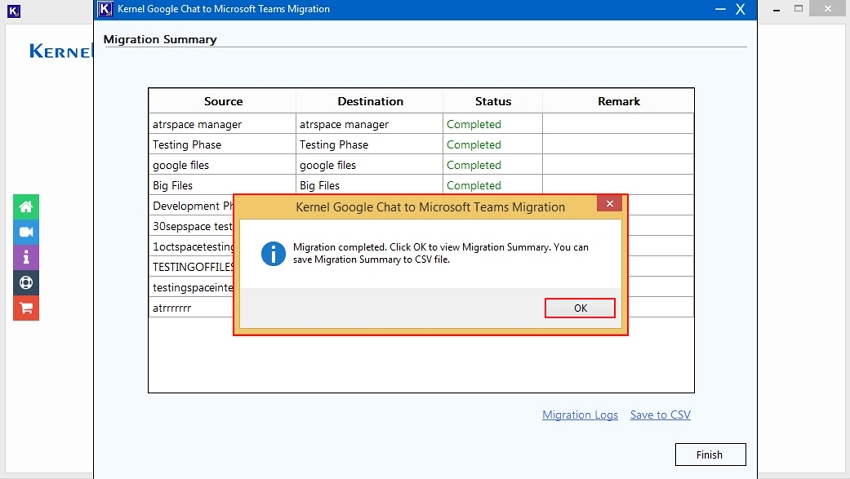The image size is (850, 479).
Task: Select the 'atrrrrrr' source row
Action: point(191,308)
